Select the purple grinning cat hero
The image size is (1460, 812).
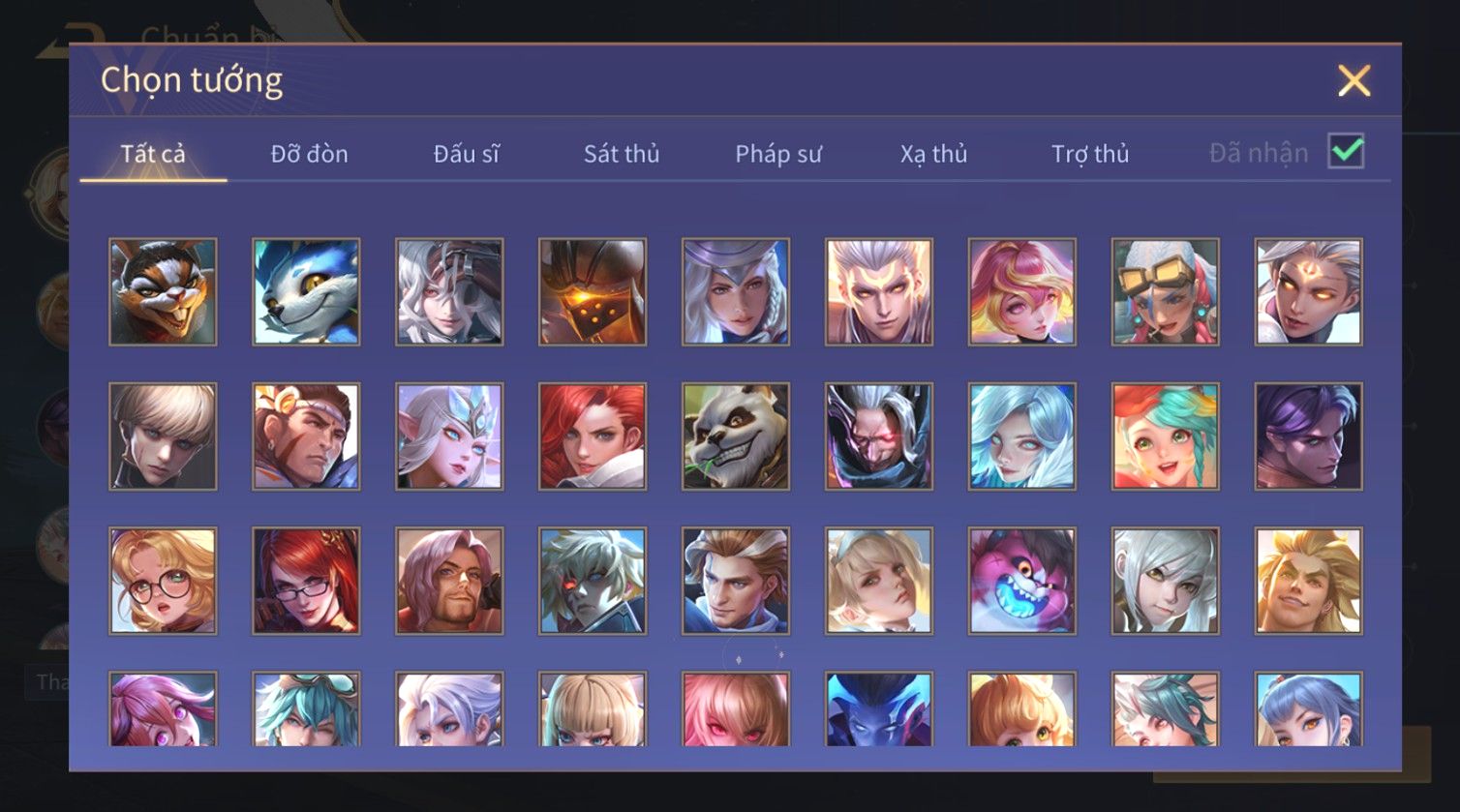[1022, 581]
